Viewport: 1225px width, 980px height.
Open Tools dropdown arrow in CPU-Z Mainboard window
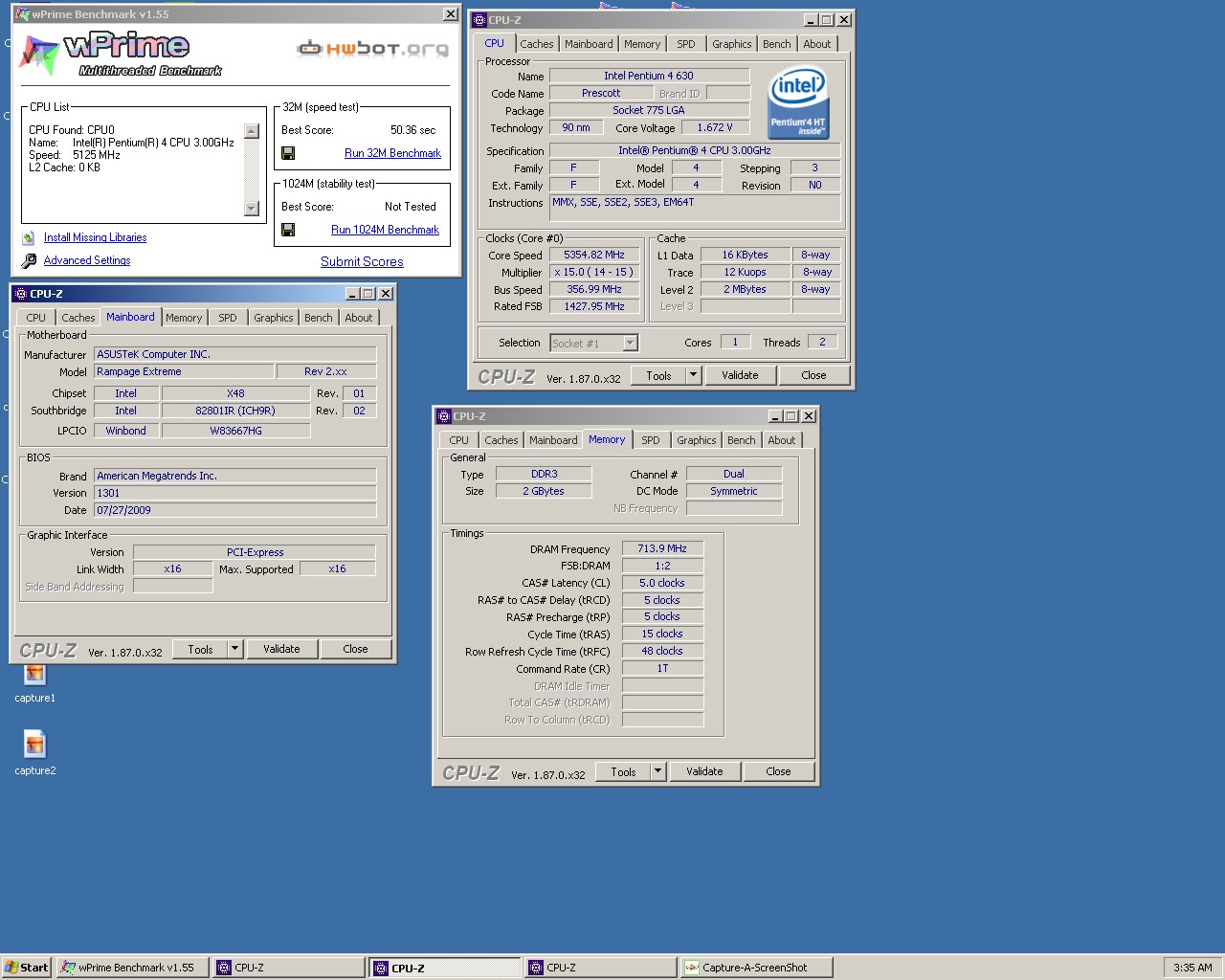tap(234, 649)
